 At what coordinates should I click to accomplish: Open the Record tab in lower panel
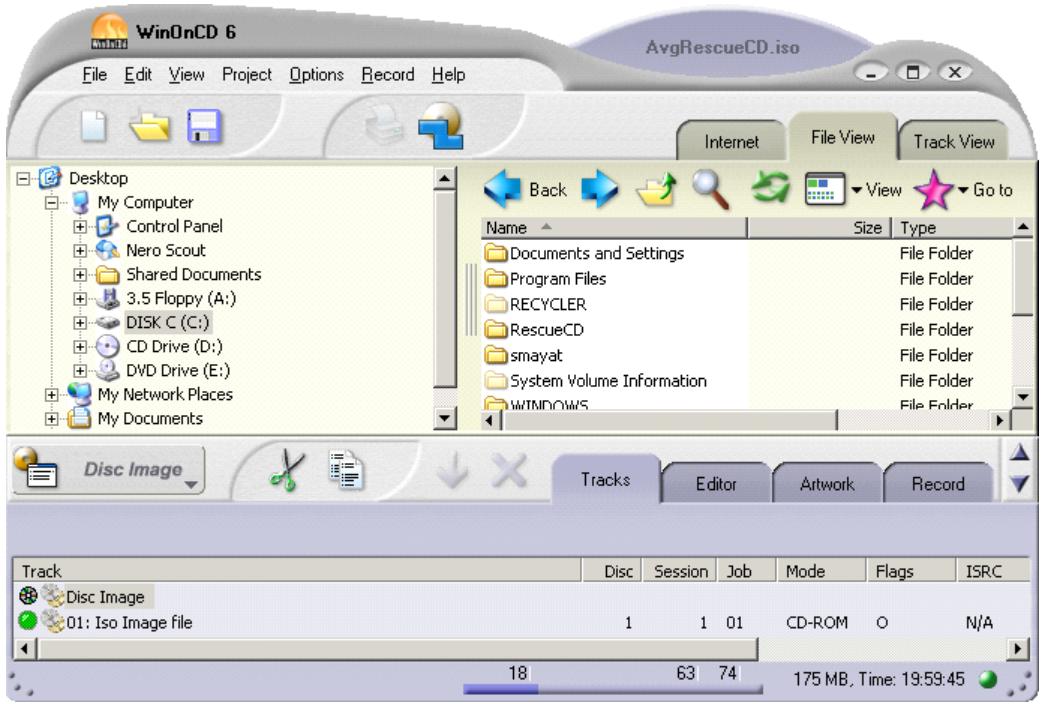click(x=938, y=483)
